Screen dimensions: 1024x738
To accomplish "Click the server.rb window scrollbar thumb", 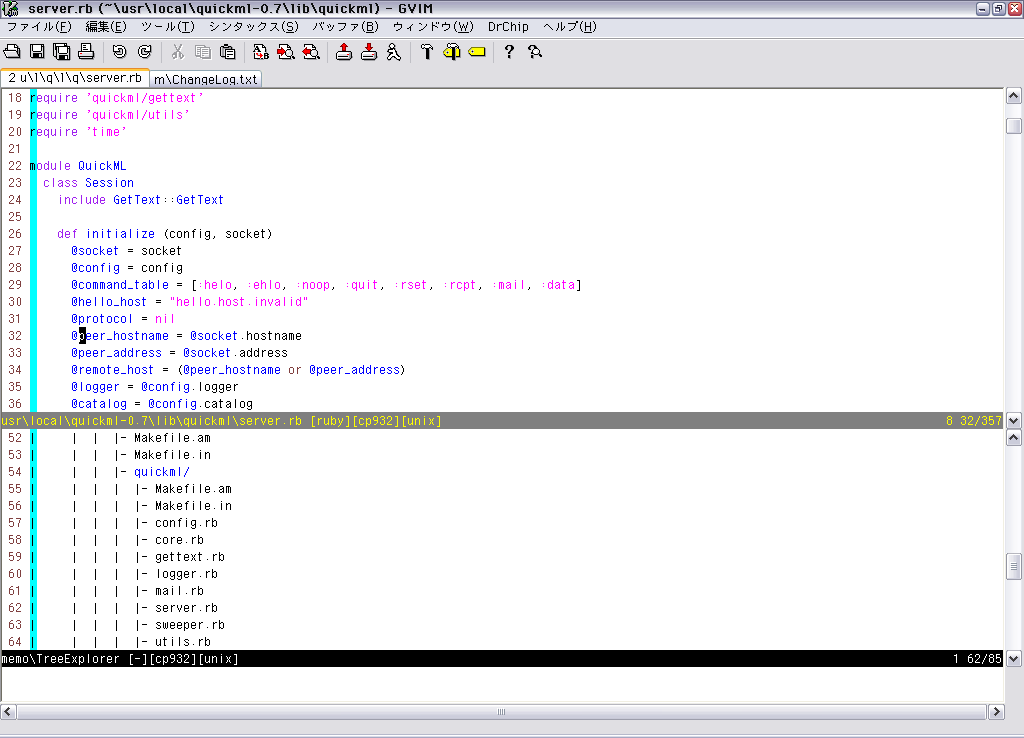I will [x=1014, y=125].
